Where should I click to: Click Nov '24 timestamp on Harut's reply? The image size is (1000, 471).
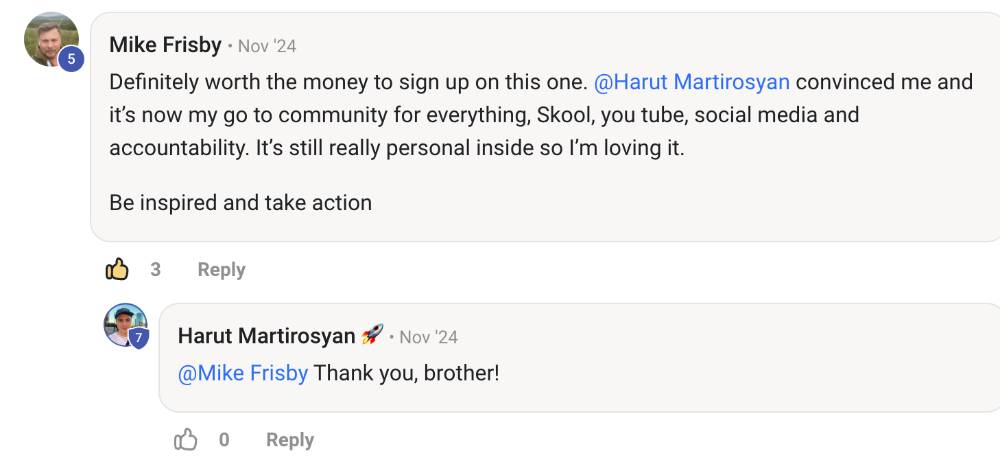pos(429,337)
